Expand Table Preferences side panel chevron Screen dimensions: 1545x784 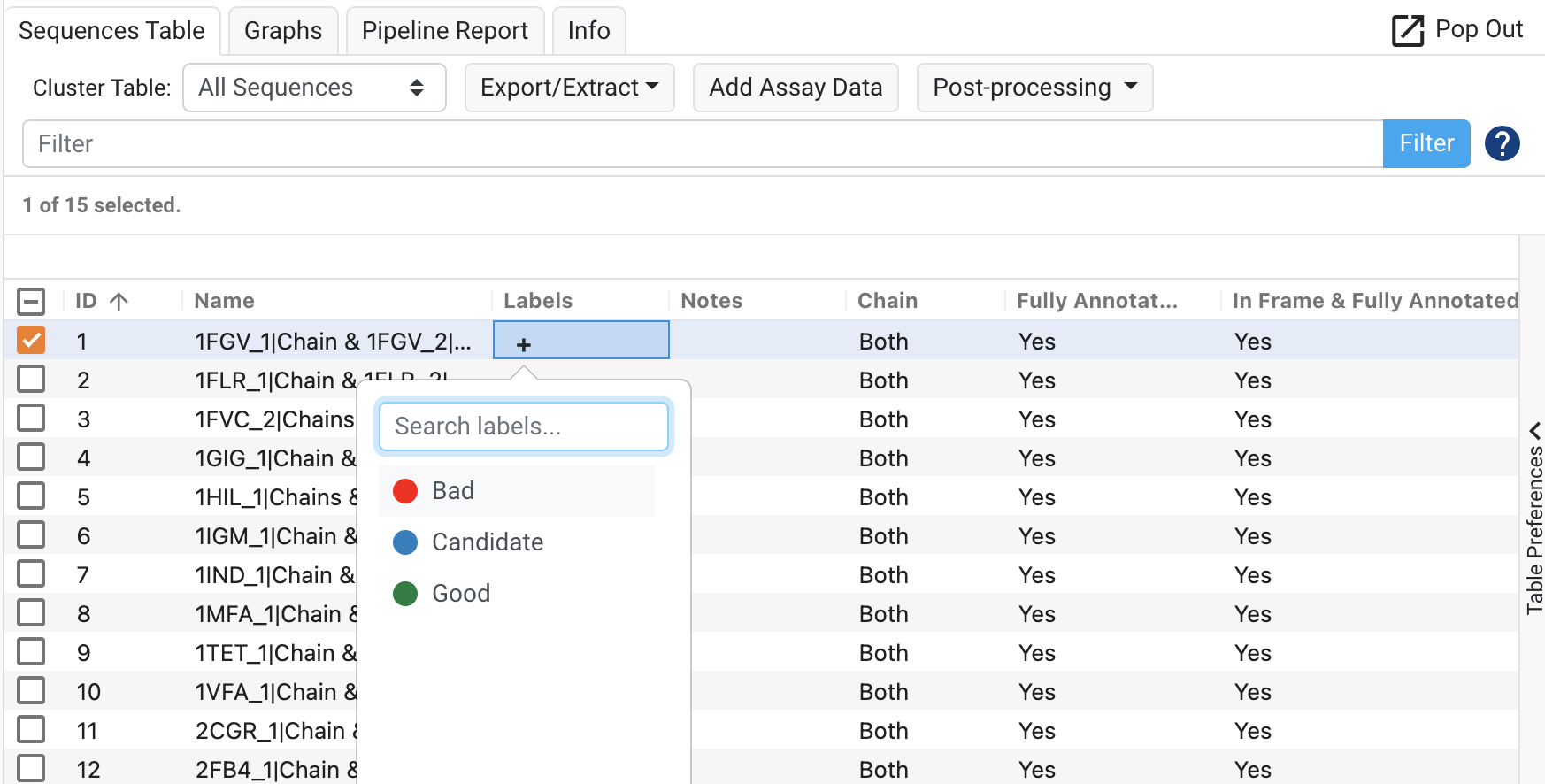pos(1535,430)
